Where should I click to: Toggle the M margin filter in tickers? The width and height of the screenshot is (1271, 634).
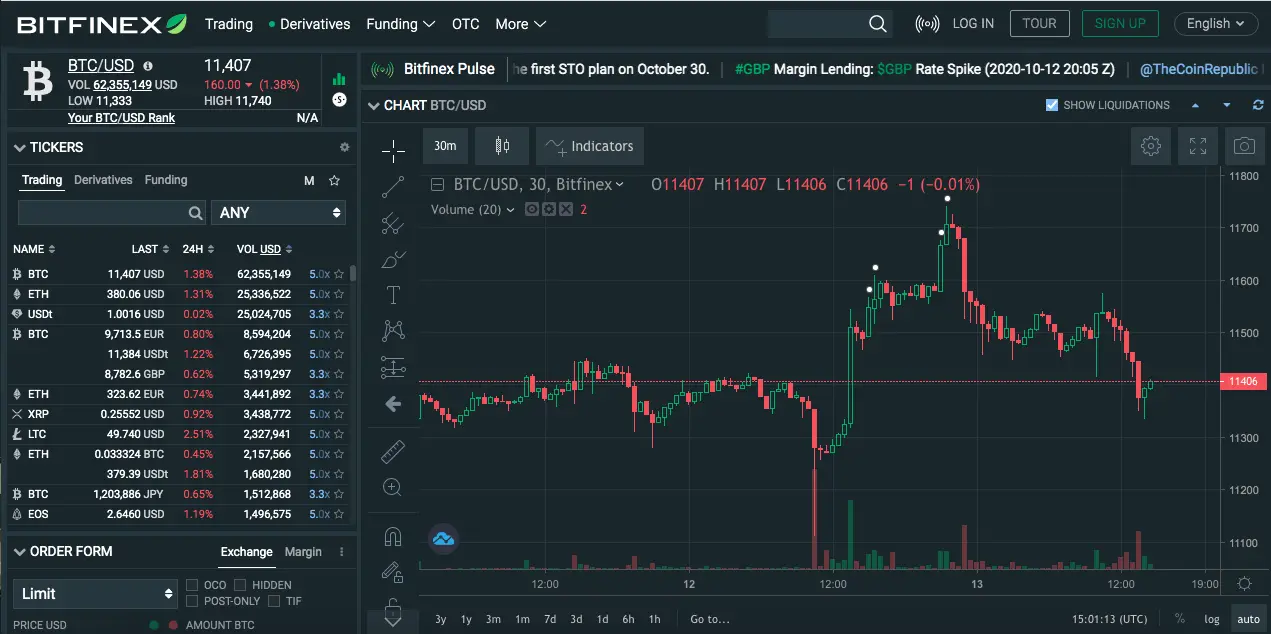[310, 181]
